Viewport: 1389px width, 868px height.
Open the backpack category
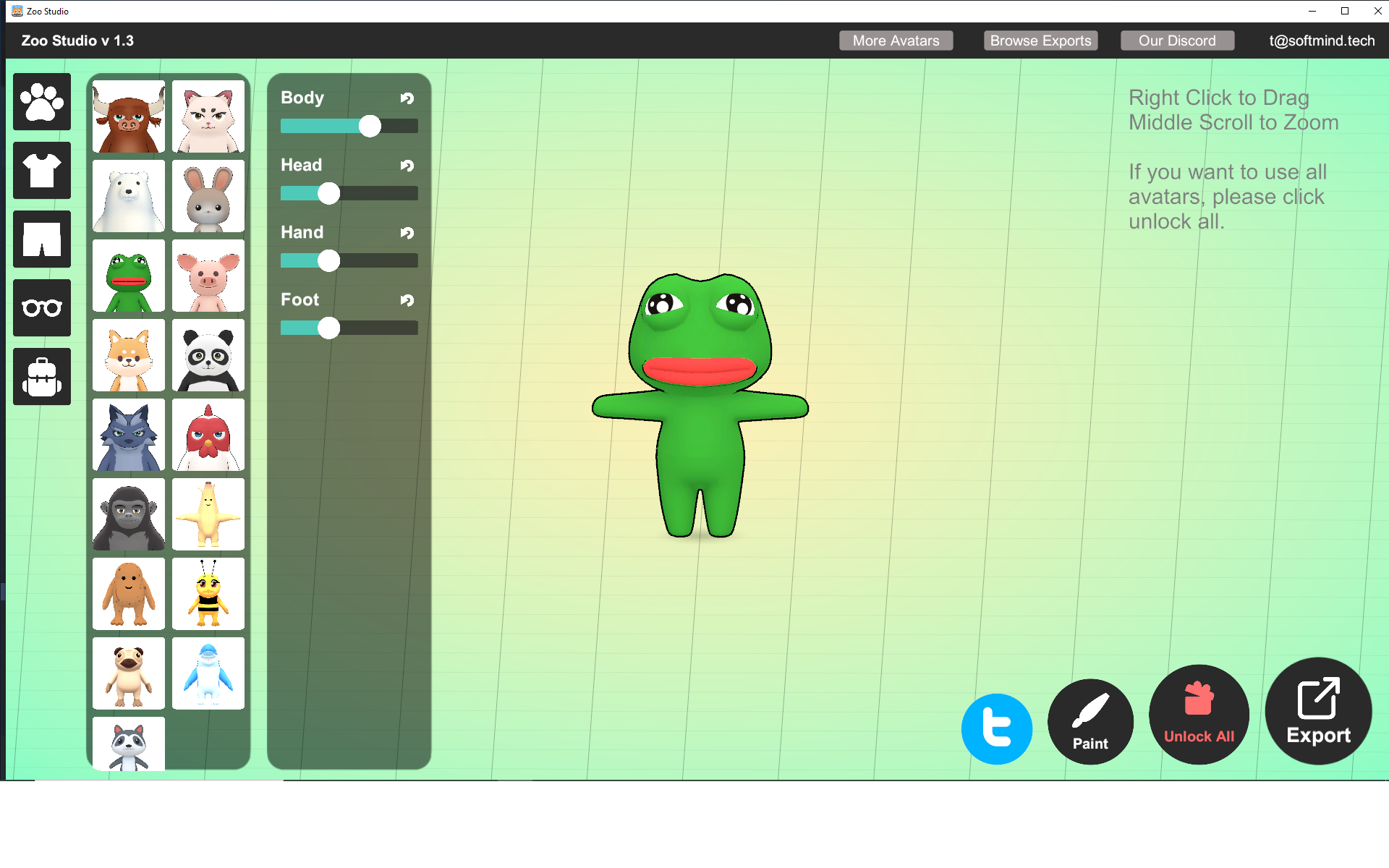(42, 377)
